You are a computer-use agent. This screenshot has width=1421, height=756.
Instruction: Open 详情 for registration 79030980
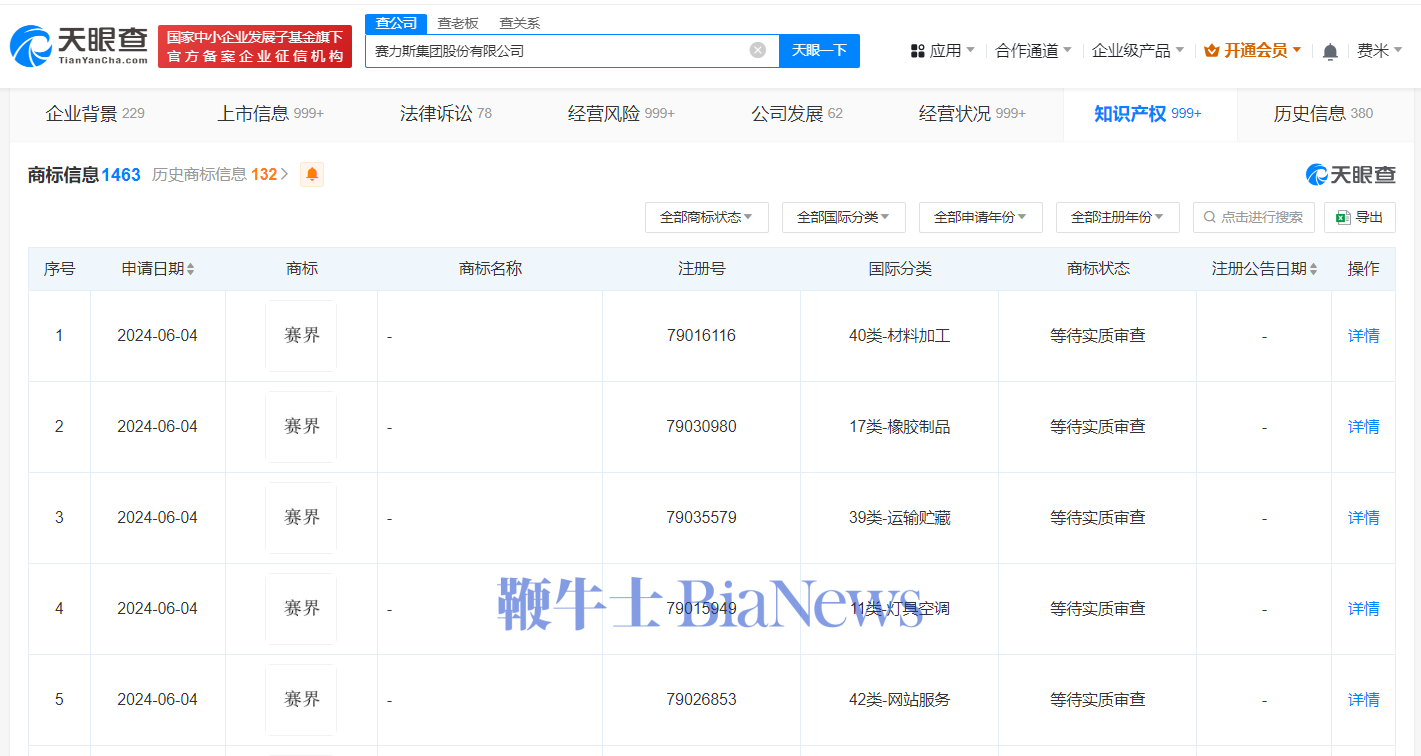click(x=1363, y=427)
